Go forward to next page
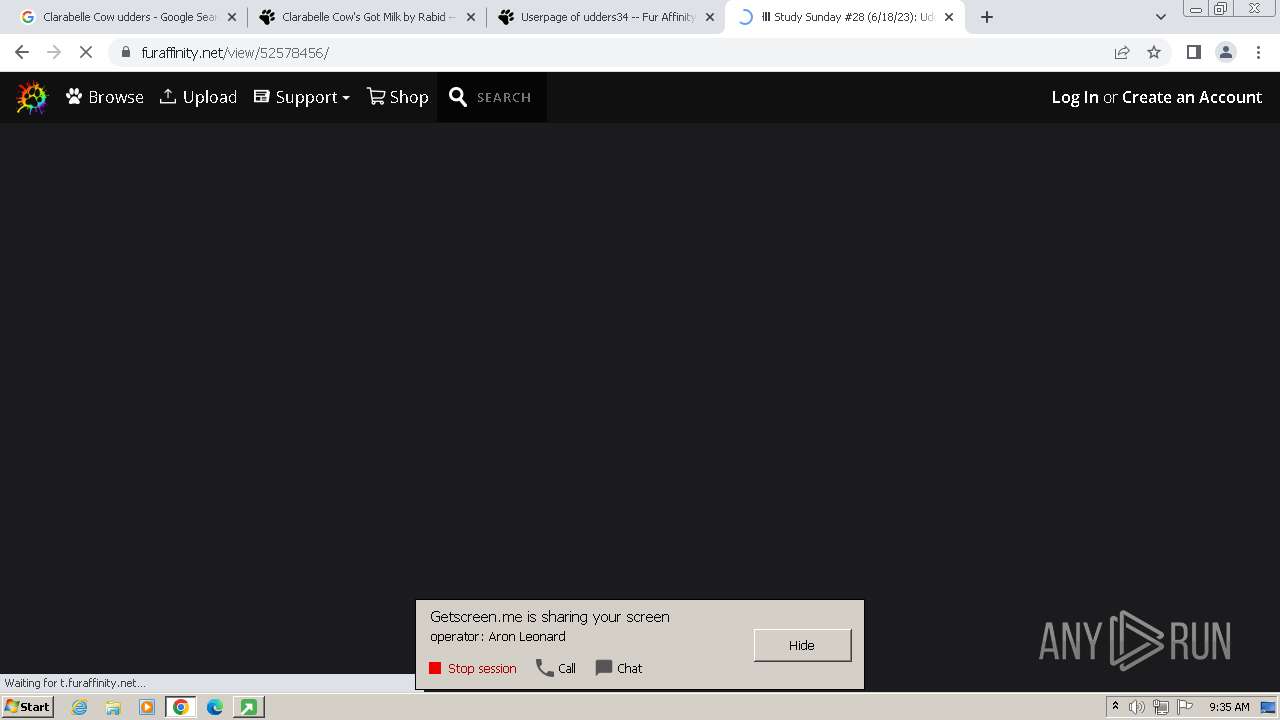1280x720 pixels. click(54, 52)
